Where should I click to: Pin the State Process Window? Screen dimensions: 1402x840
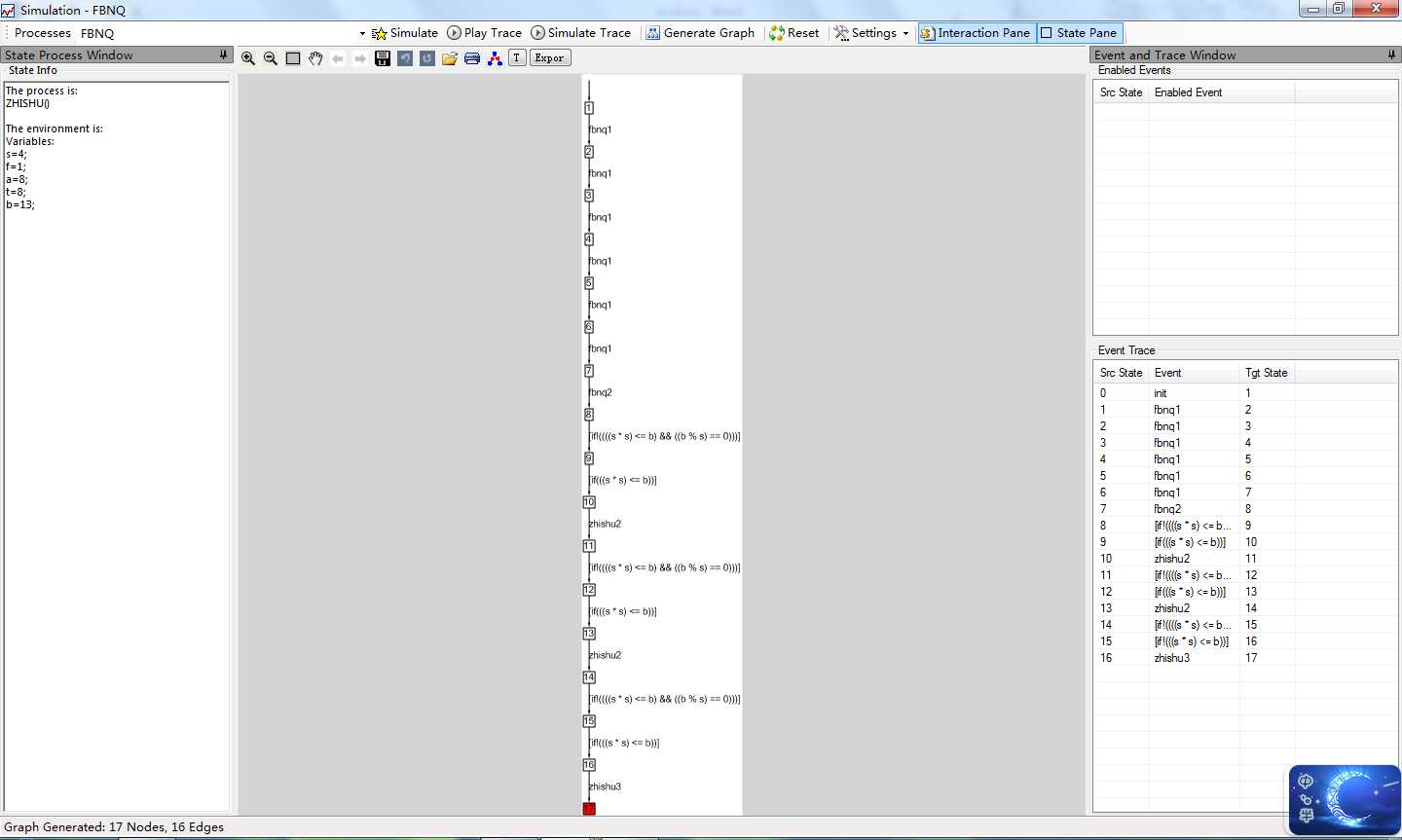coord(223,55)
